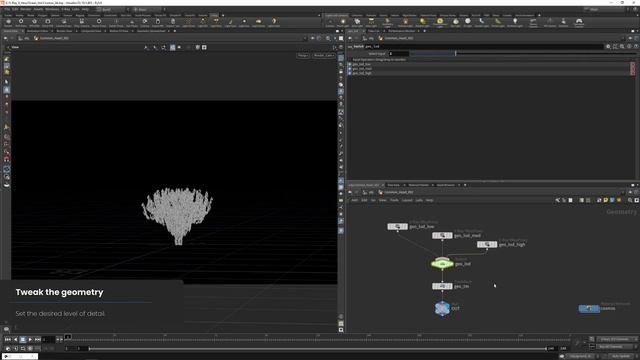
Task: Select the geo_lod switch node
Action: coord(442,264)
